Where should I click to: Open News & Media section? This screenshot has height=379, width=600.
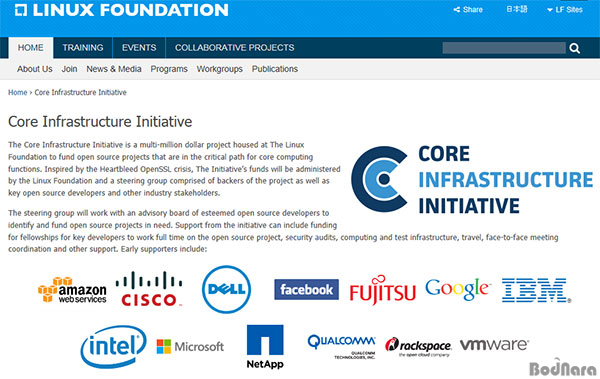pos(114,69)
